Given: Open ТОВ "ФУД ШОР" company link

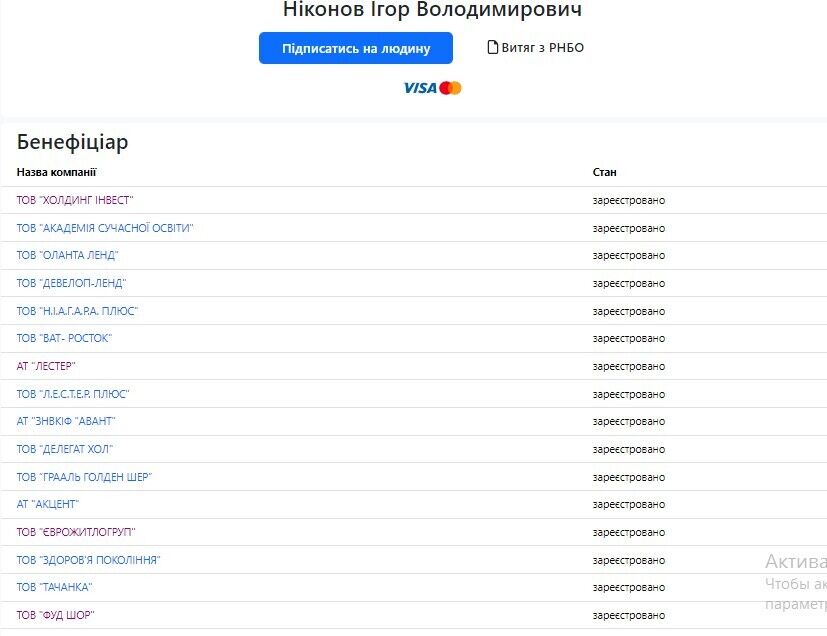Looking at the screenshot, I should click(55, 615).
